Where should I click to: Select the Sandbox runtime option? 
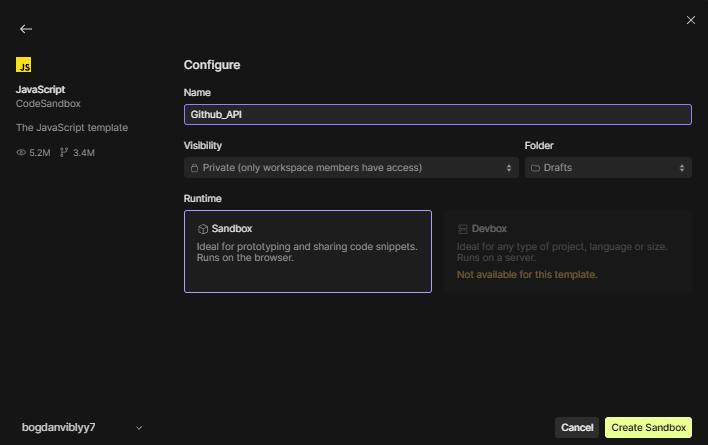pos(307,251)
